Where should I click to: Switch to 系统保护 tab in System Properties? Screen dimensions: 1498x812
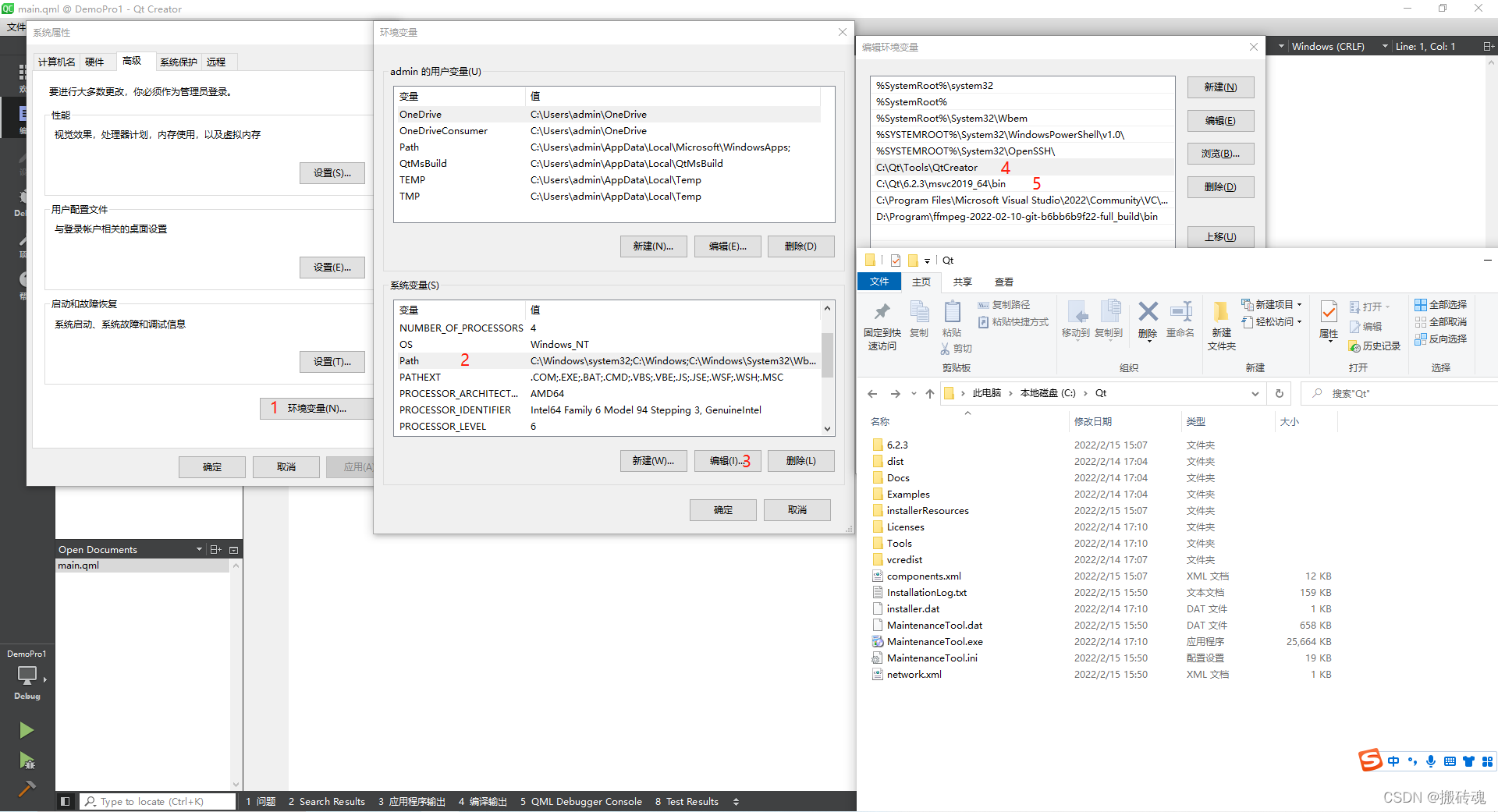[x=179, y=62]
